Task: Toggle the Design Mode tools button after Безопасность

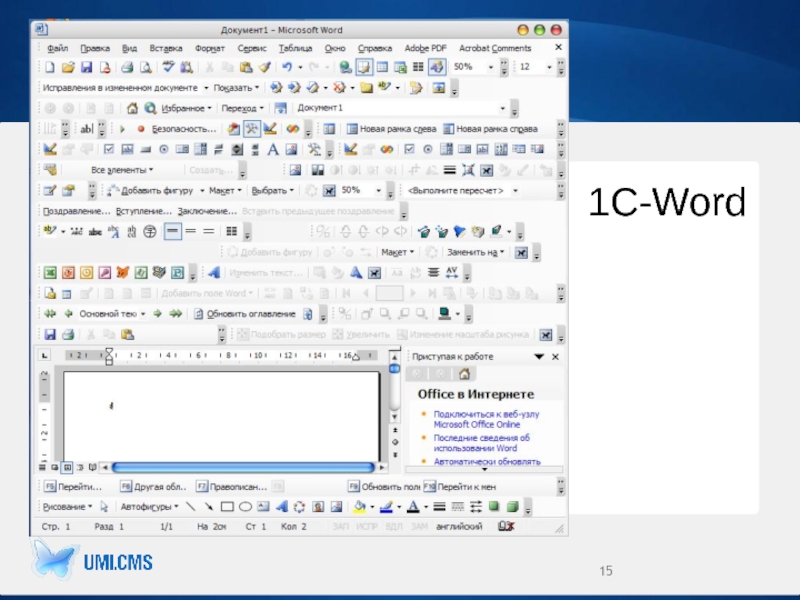Action: [252, 129]
